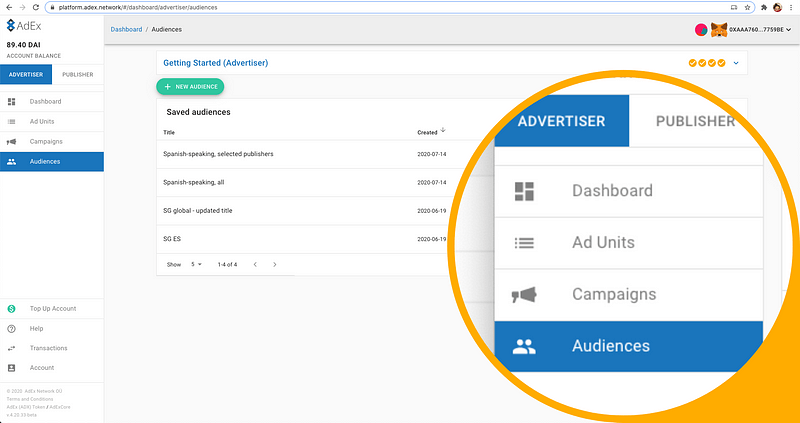
Task: Click the Account profile card icon
Action: click(x=12, y=367)
